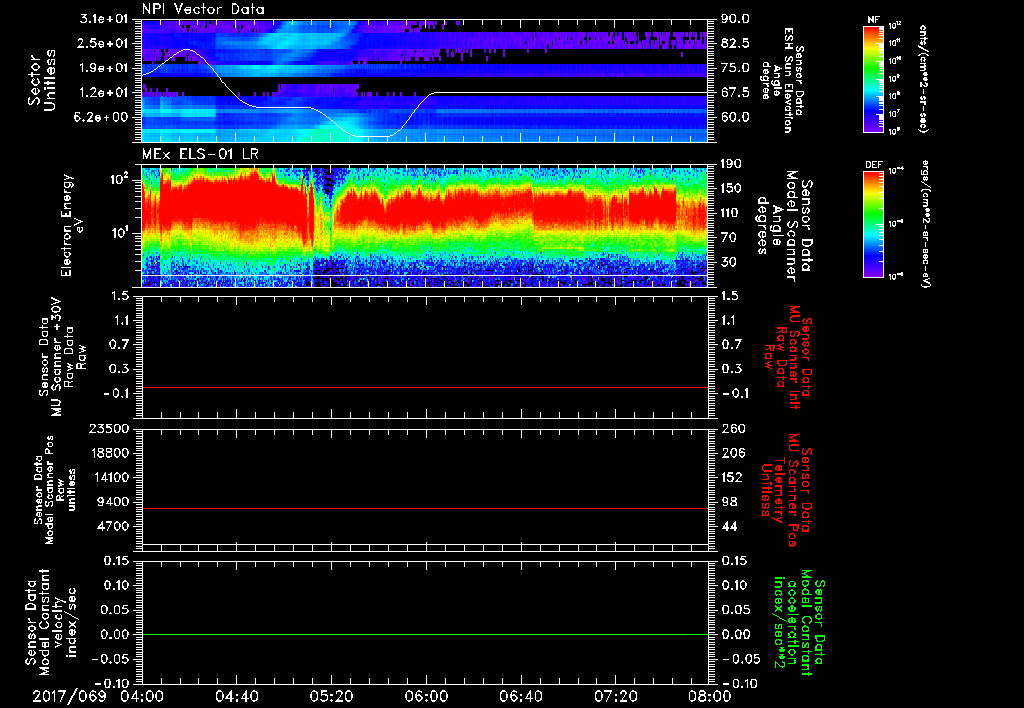1024x708 pixels.
Task: Click the 06:40 time axis label
Action: click(x=520, y=694)
